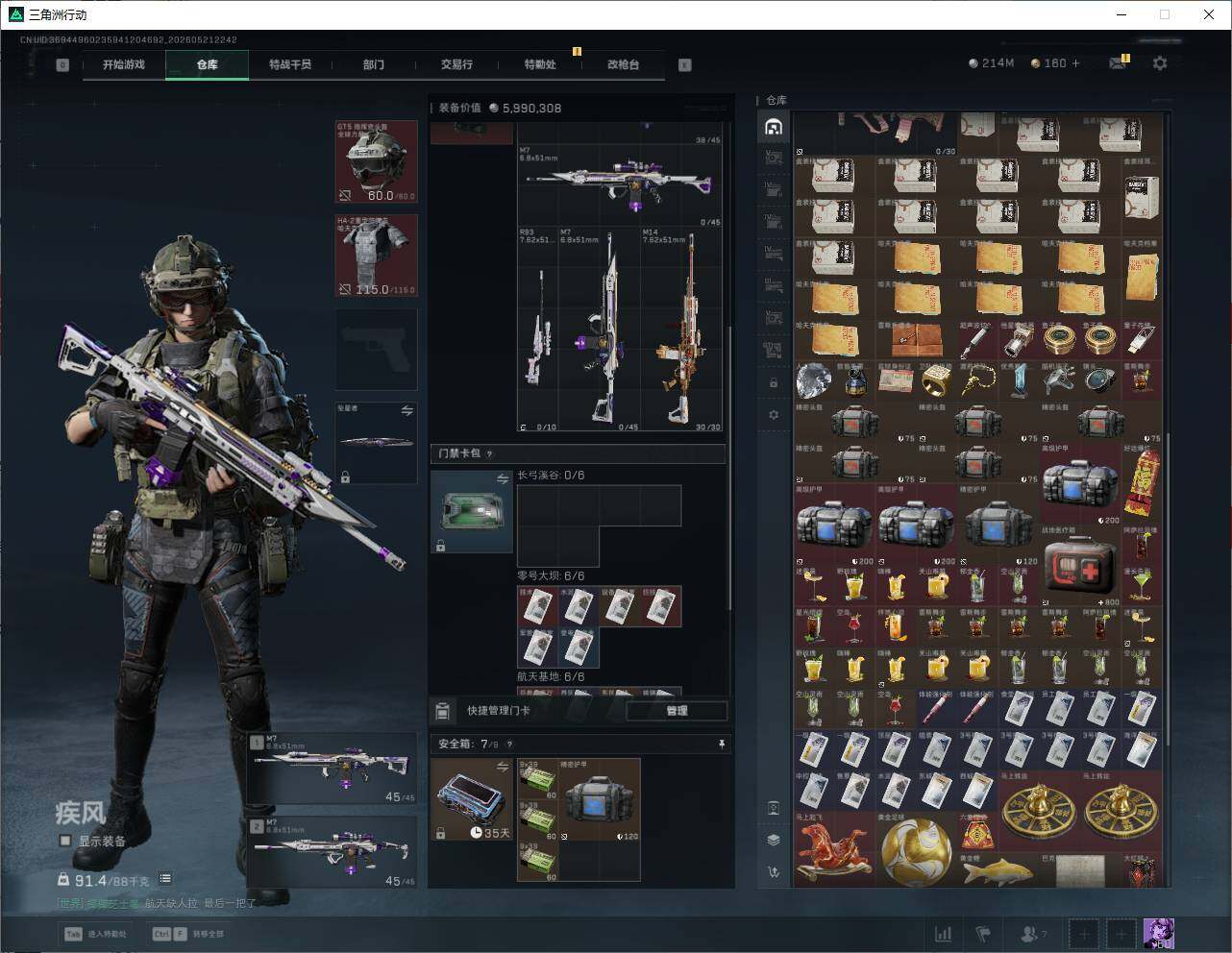Open the mail envelope icon
The width and height of the screenshot is (1232, 953).
(1118, 63)
